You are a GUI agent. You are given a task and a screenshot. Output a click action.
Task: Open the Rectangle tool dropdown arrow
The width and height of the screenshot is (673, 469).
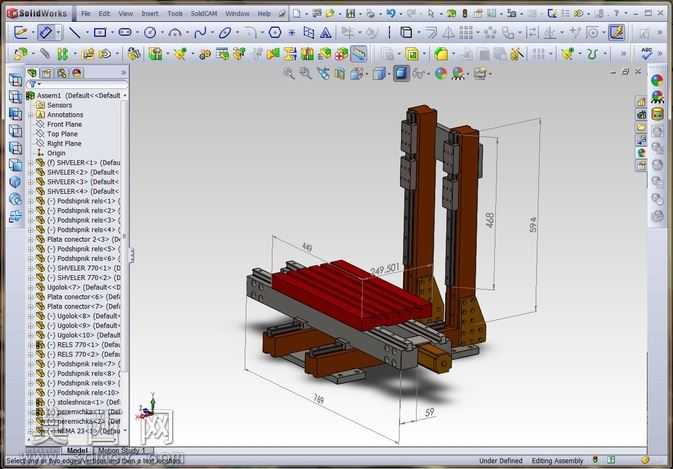tap(111, 33)
